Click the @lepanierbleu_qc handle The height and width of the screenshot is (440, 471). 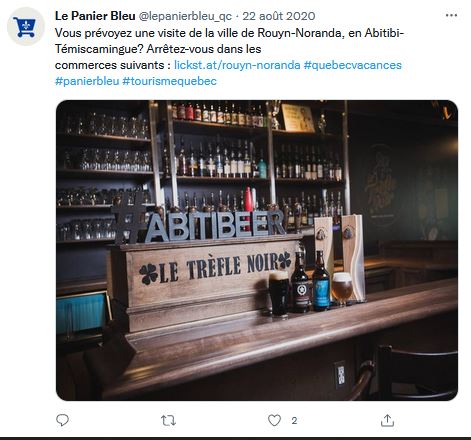click(185, 16)
